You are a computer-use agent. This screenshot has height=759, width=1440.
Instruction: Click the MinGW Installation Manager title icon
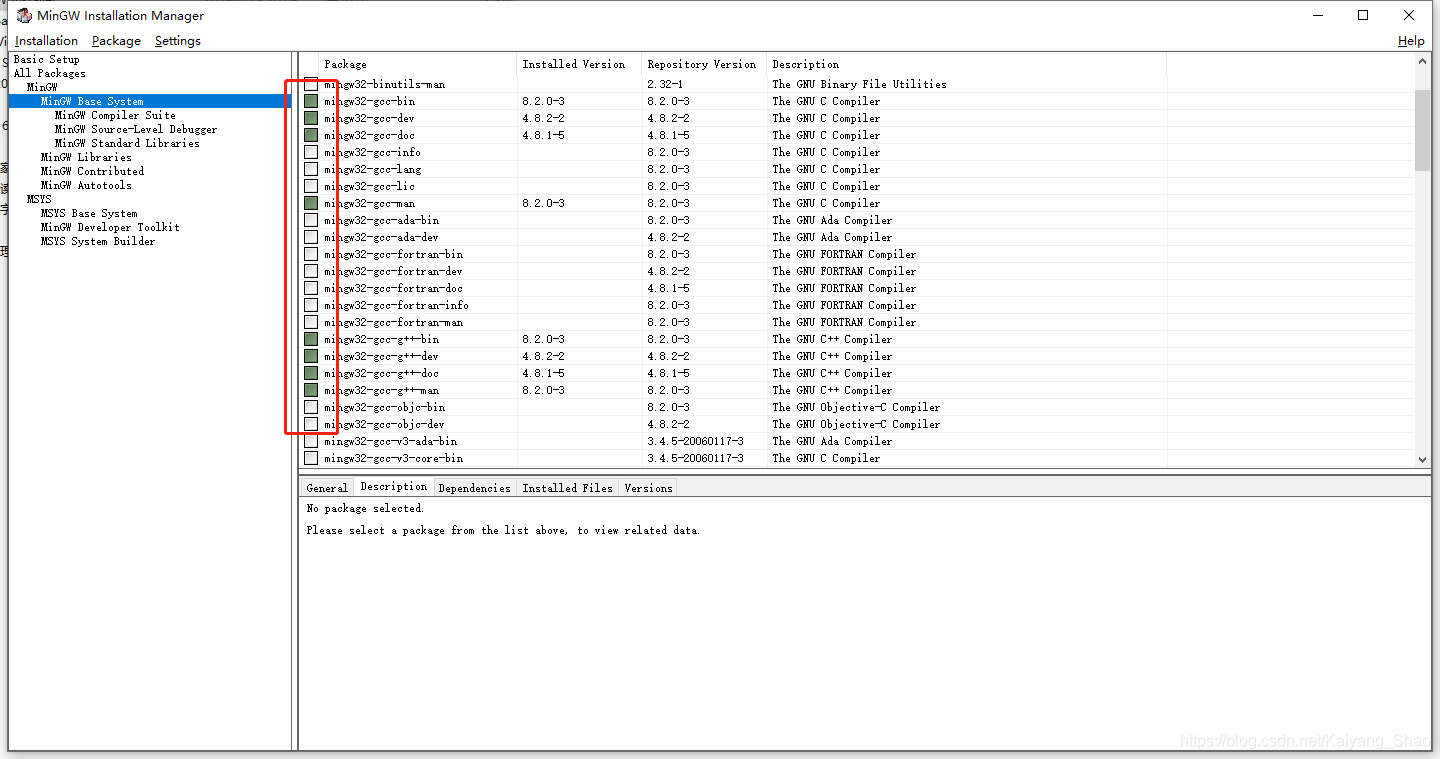coord(24,15)
